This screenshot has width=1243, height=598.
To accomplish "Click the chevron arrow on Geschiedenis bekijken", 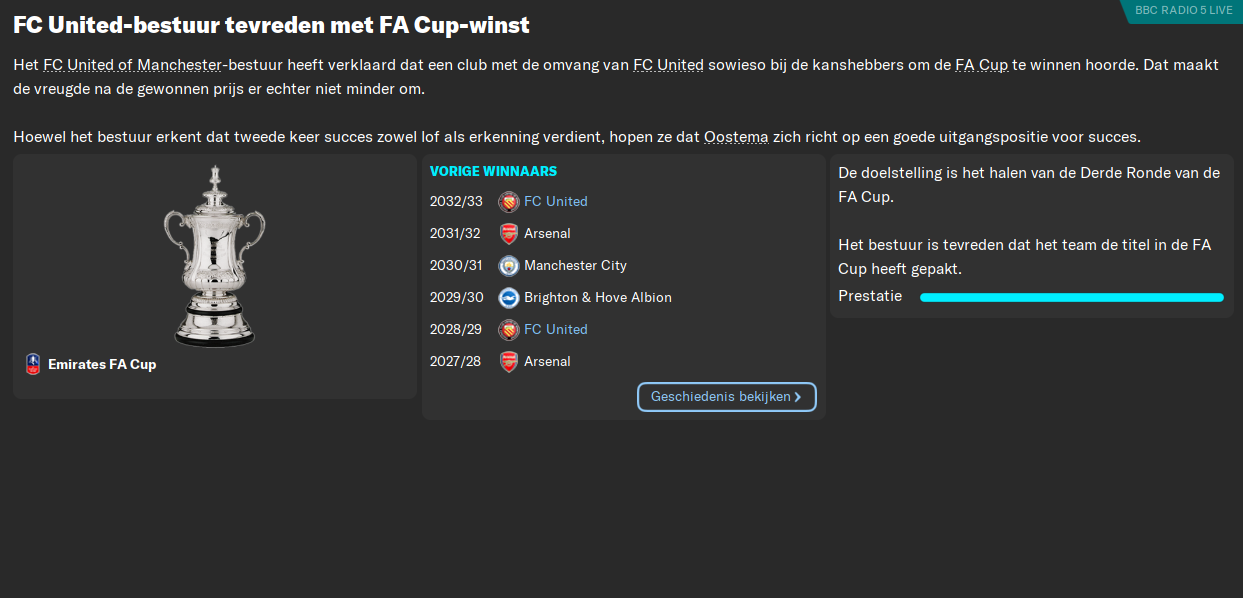I will click(x=798, y=397).
